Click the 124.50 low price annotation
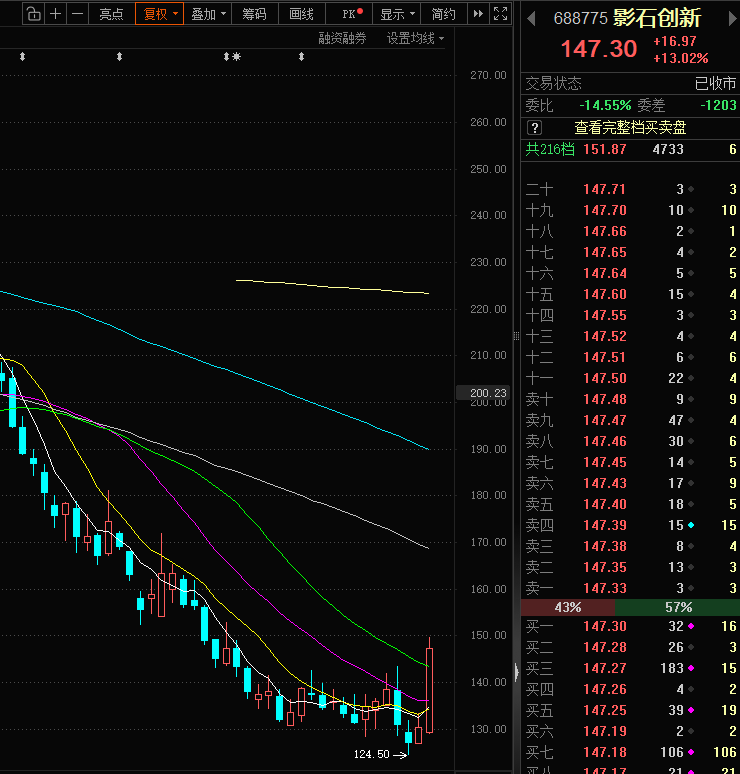The height and width of the screenshot is (774, 740). [372, 754]
